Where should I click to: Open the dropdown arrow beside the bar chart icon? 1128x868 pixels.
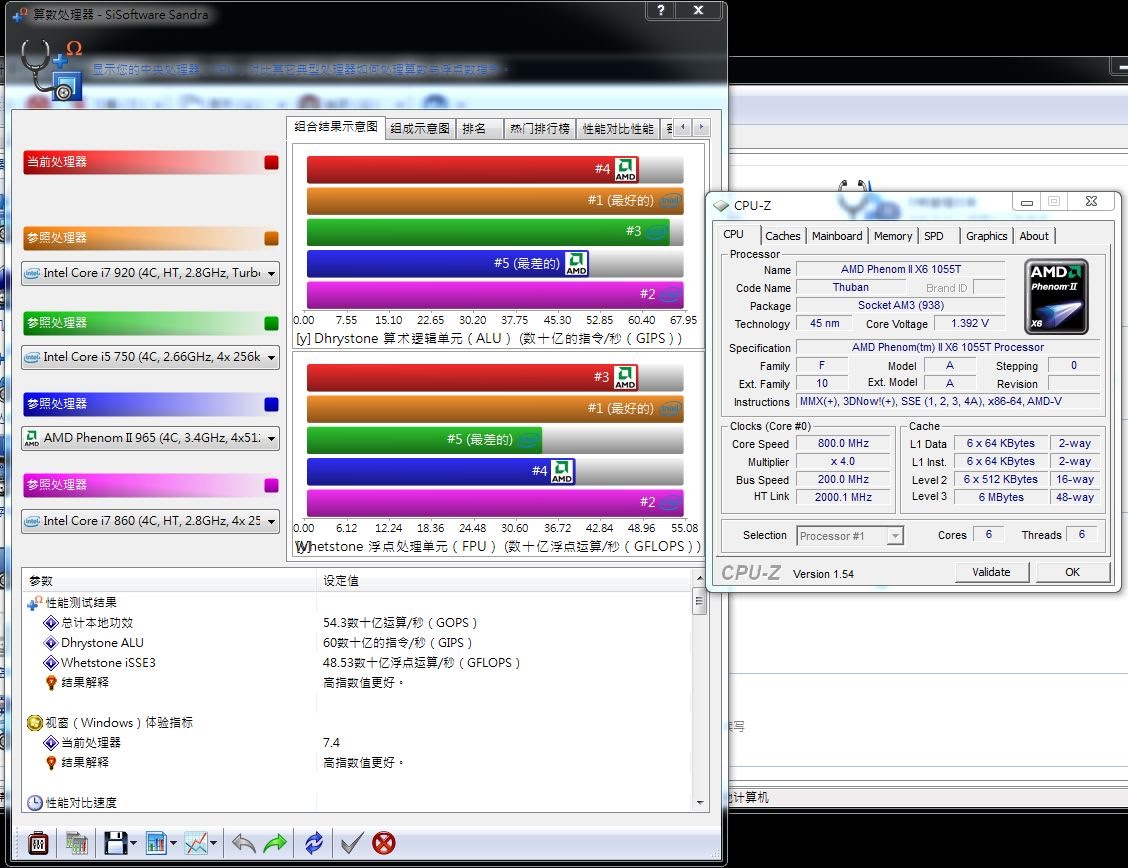pyautogui.click(x=173, y=844)
